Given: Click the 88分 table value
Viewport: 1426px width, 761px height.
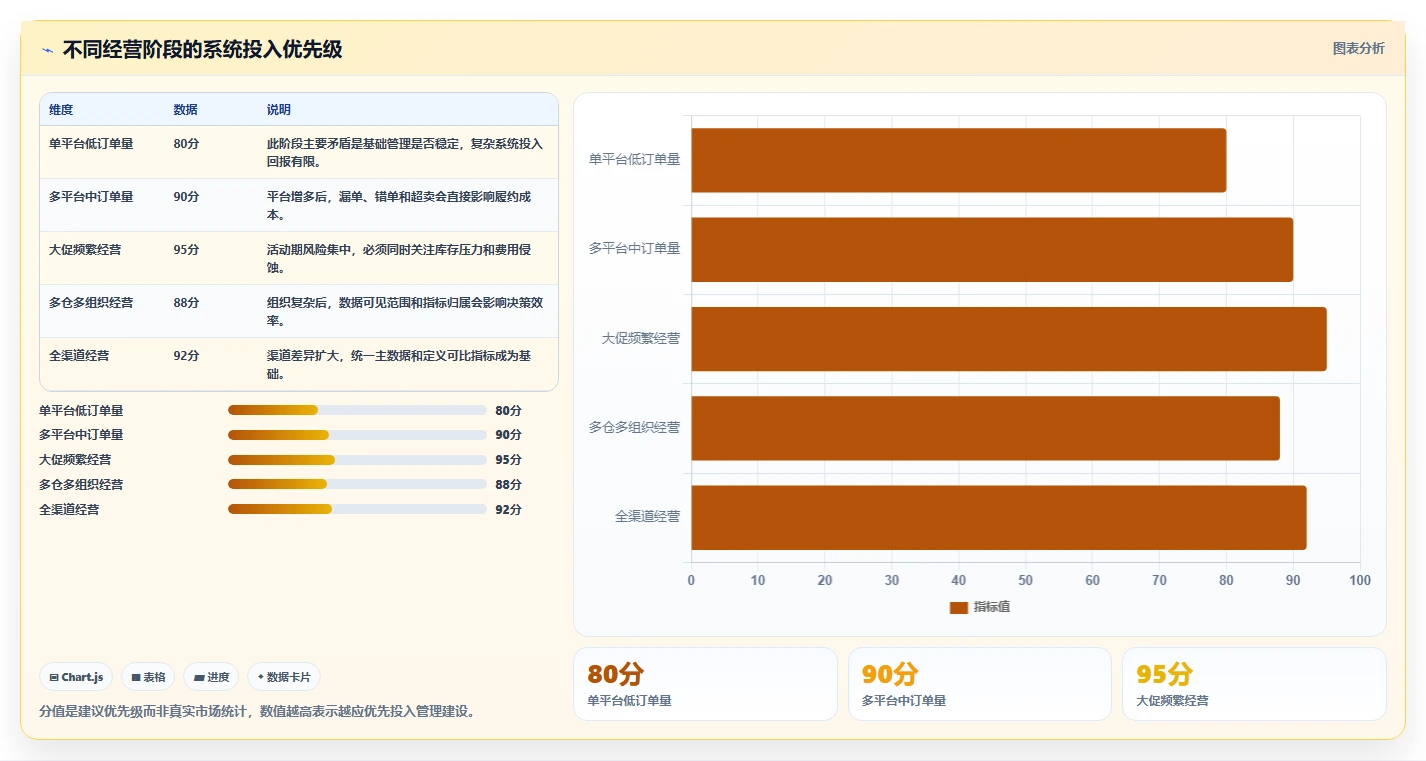Looking at the screenshot, I should coord(186,303).
